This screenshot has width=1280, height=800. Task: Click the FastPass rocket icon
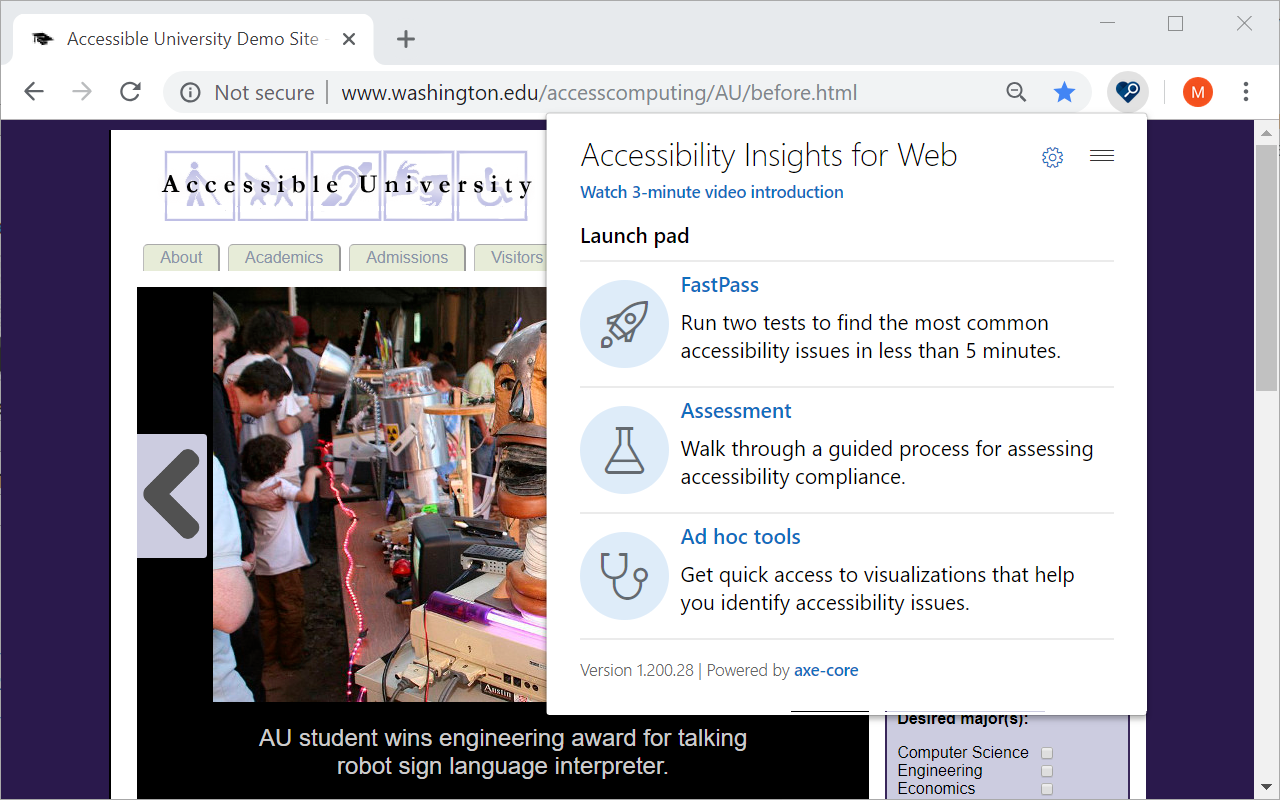click(x=624, y=324)
